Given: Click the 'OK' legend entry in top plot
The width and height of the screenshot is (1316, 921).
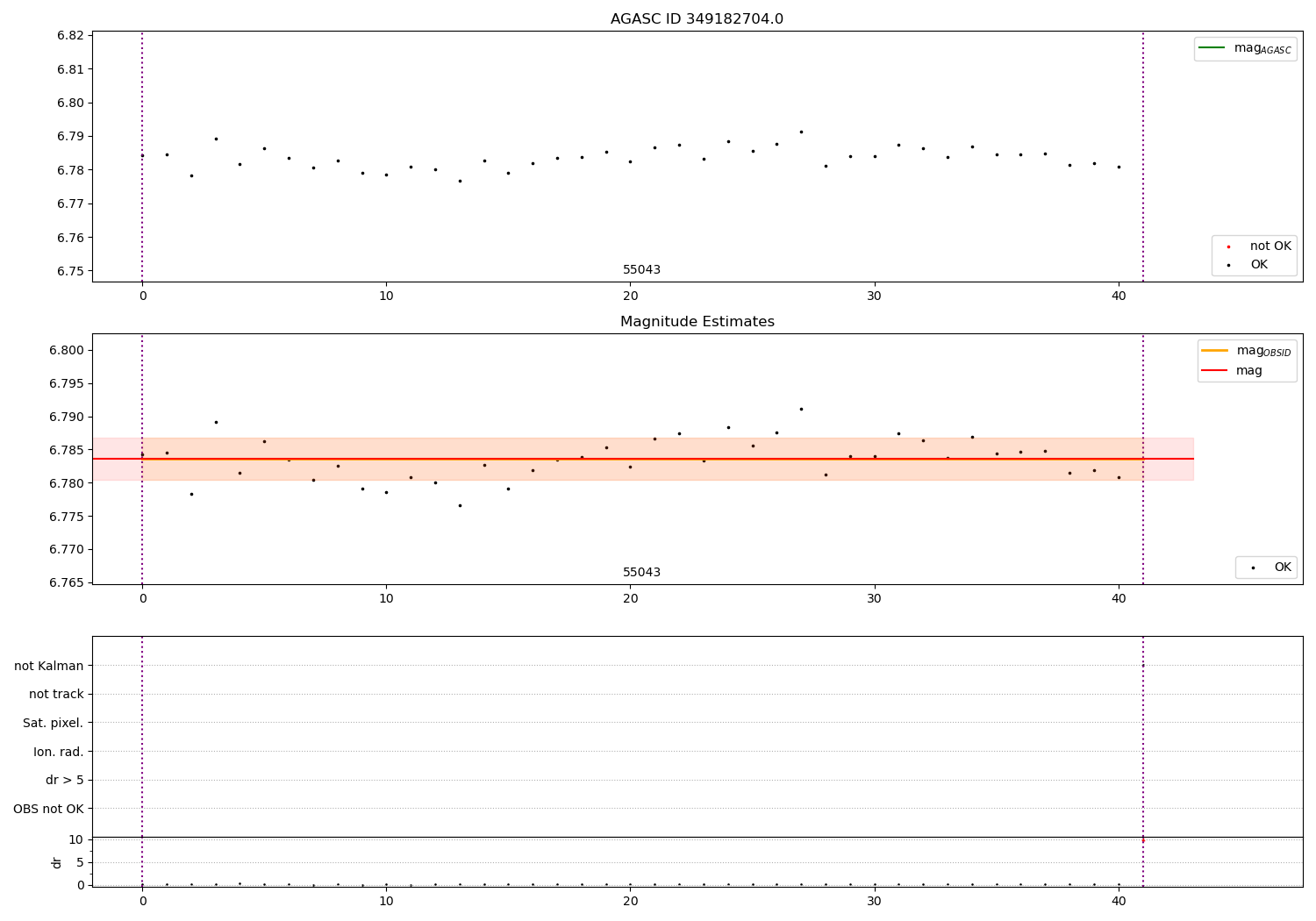Looking at the screenshot, I should click(x=1247, y=265).
